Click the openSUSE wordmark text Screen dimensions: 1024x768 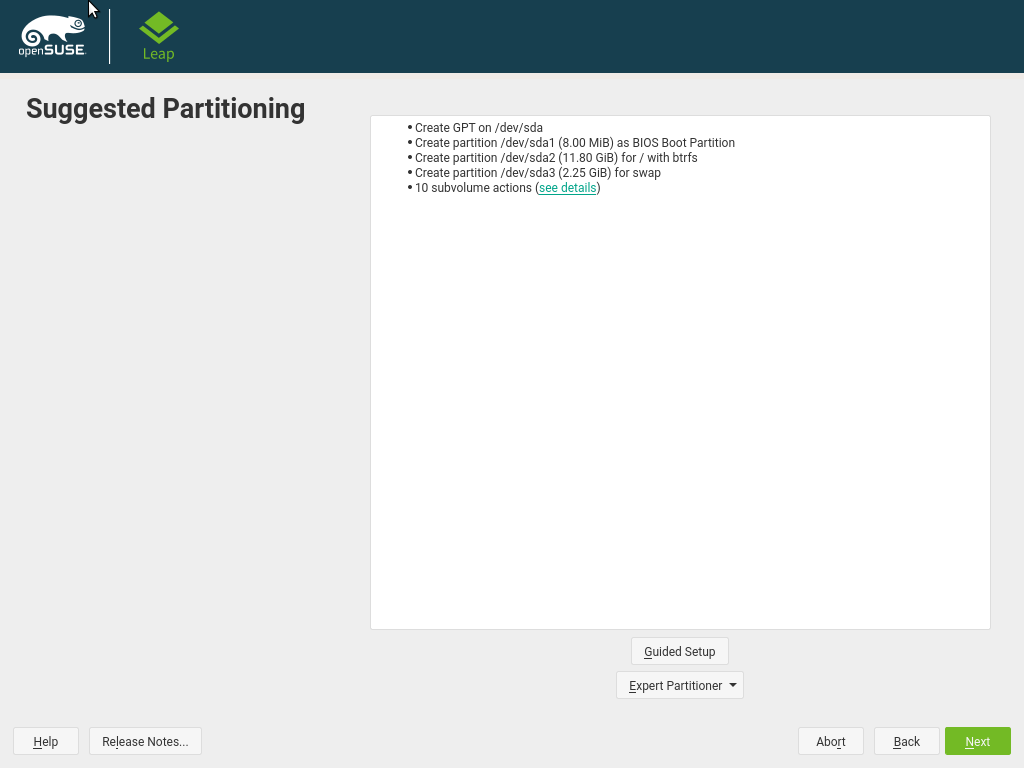click(52, 50)
